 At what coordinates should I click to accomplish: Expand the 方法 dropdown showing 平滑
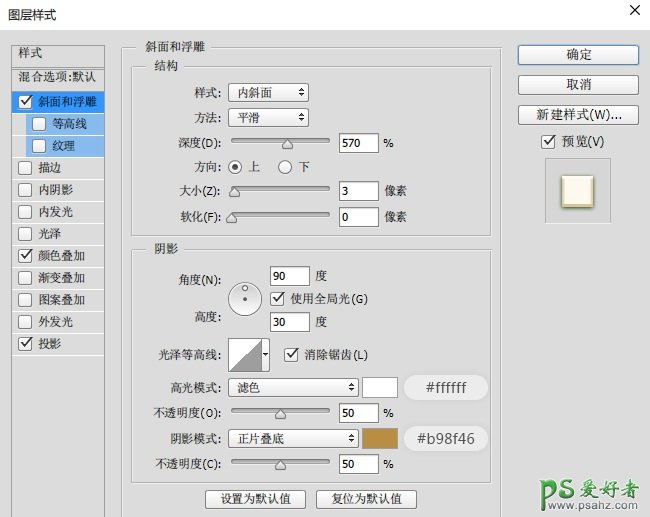(268, 118)
